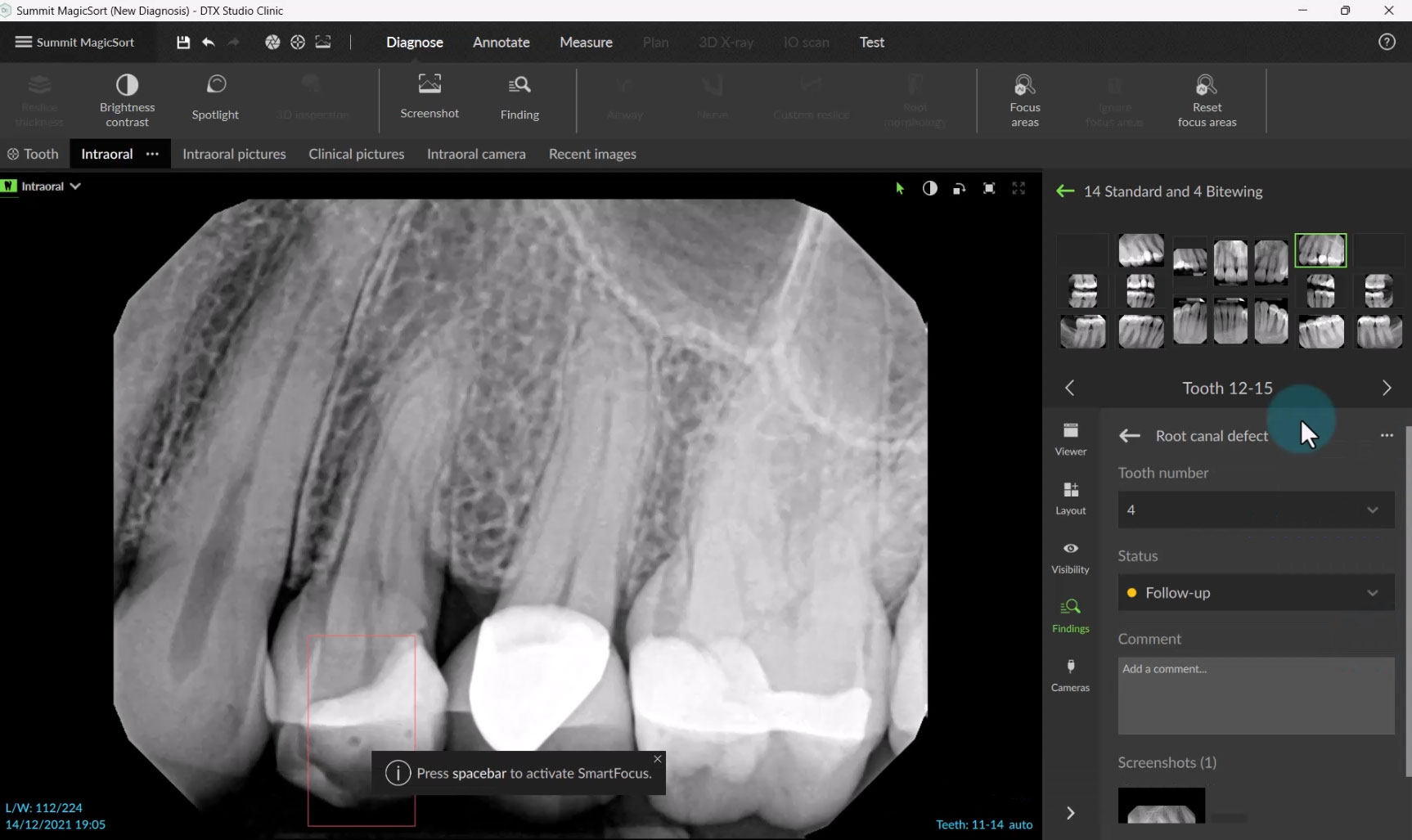Fit image to viewport icon
The image size is (1412, 840).
click(989, 188)
